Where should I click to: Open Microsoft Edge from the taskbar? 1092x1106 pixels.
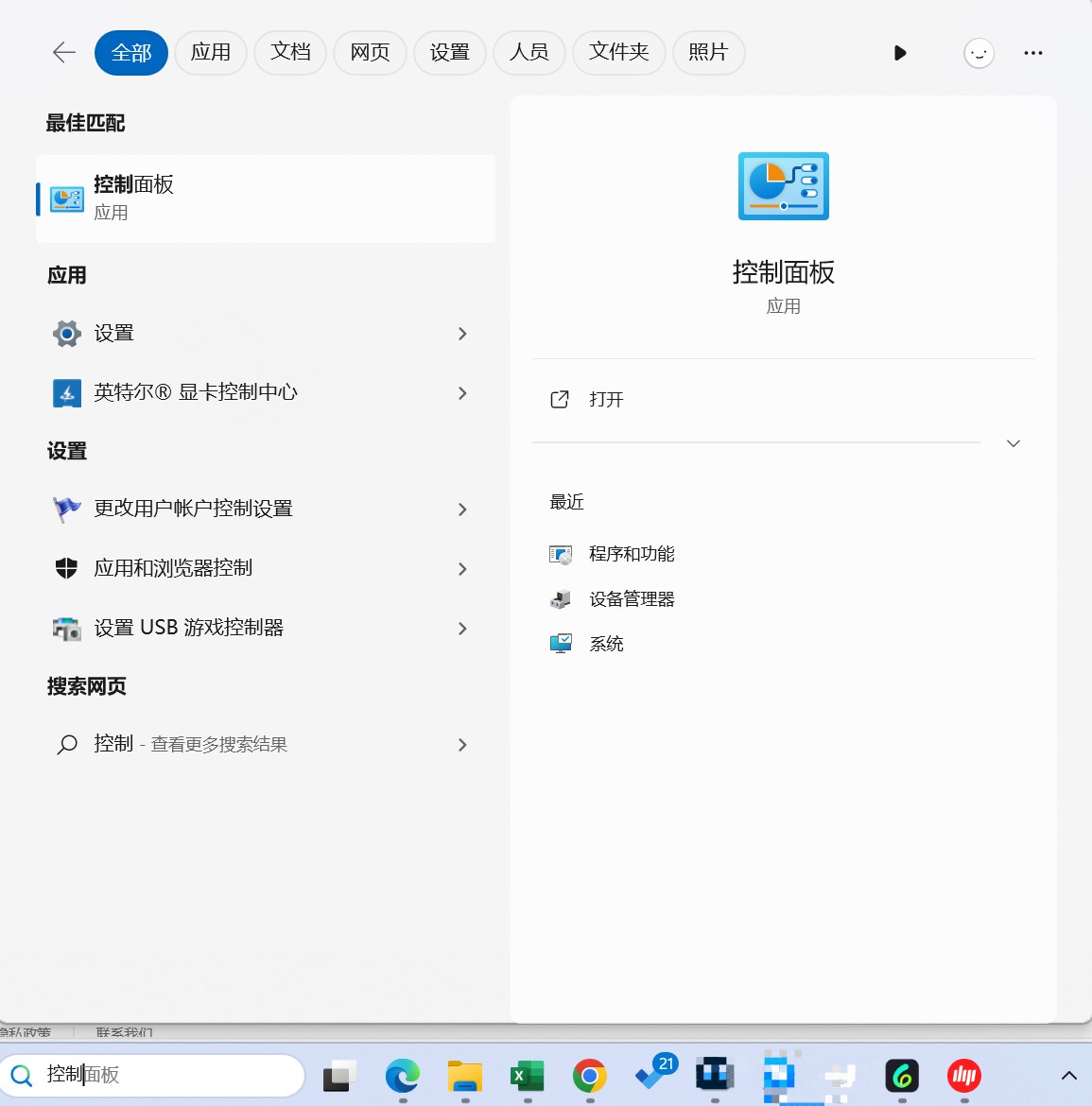(403, 1076)
